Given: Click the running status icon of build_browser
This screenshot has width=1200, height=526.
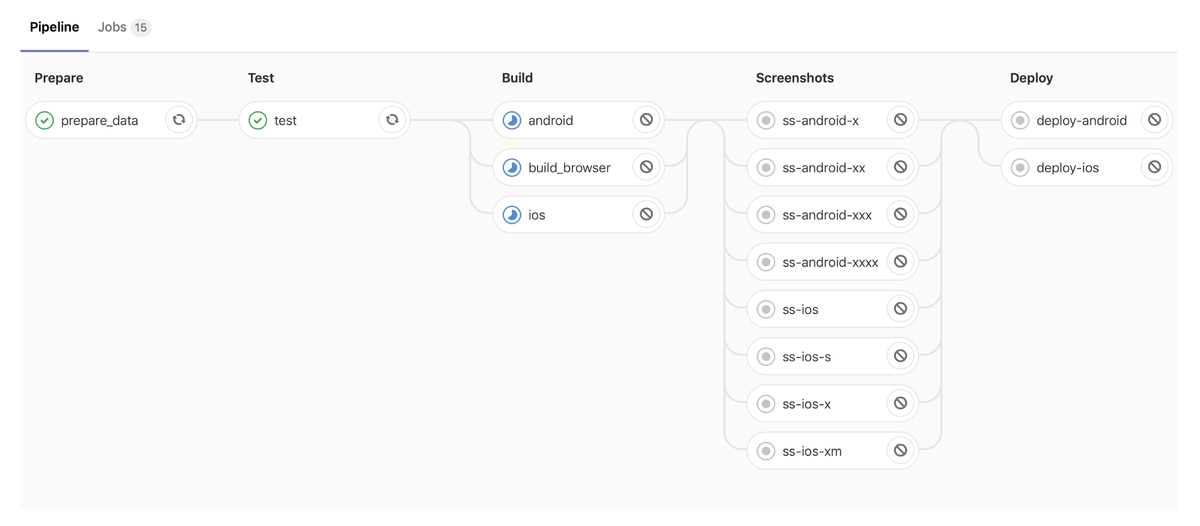Looking at the screenshot, I should point(512,167).
